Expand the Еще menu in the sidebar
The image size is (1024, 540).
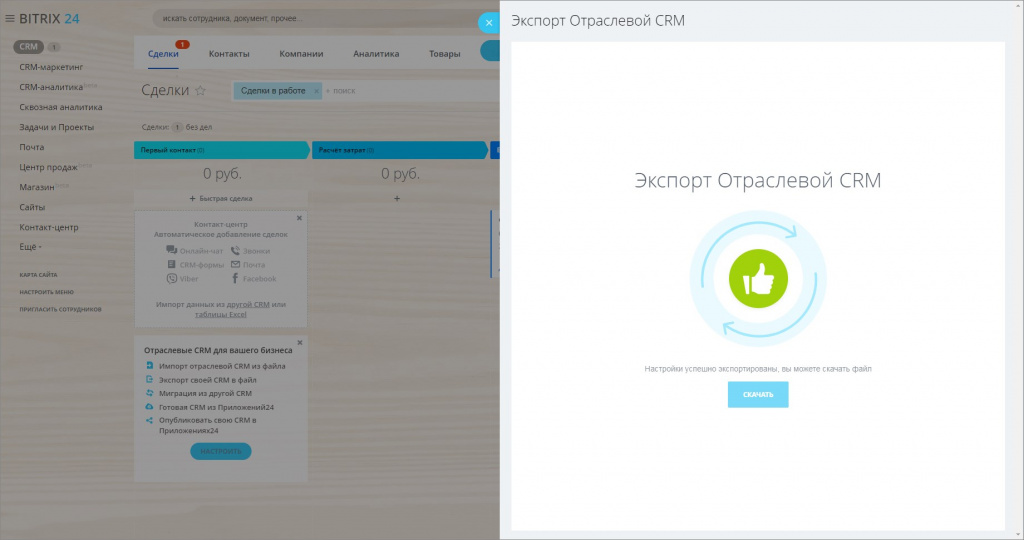pyautogui.click(x=30, y=247)
